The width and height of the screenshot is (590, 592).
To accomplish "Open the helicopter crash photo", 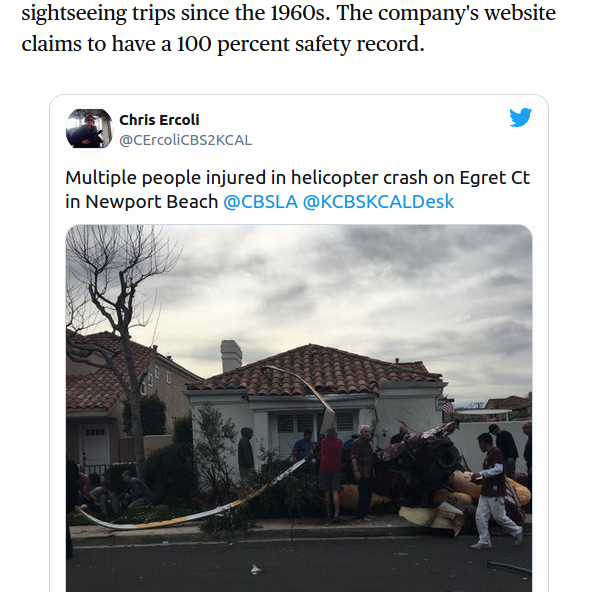I will (299, 408).
